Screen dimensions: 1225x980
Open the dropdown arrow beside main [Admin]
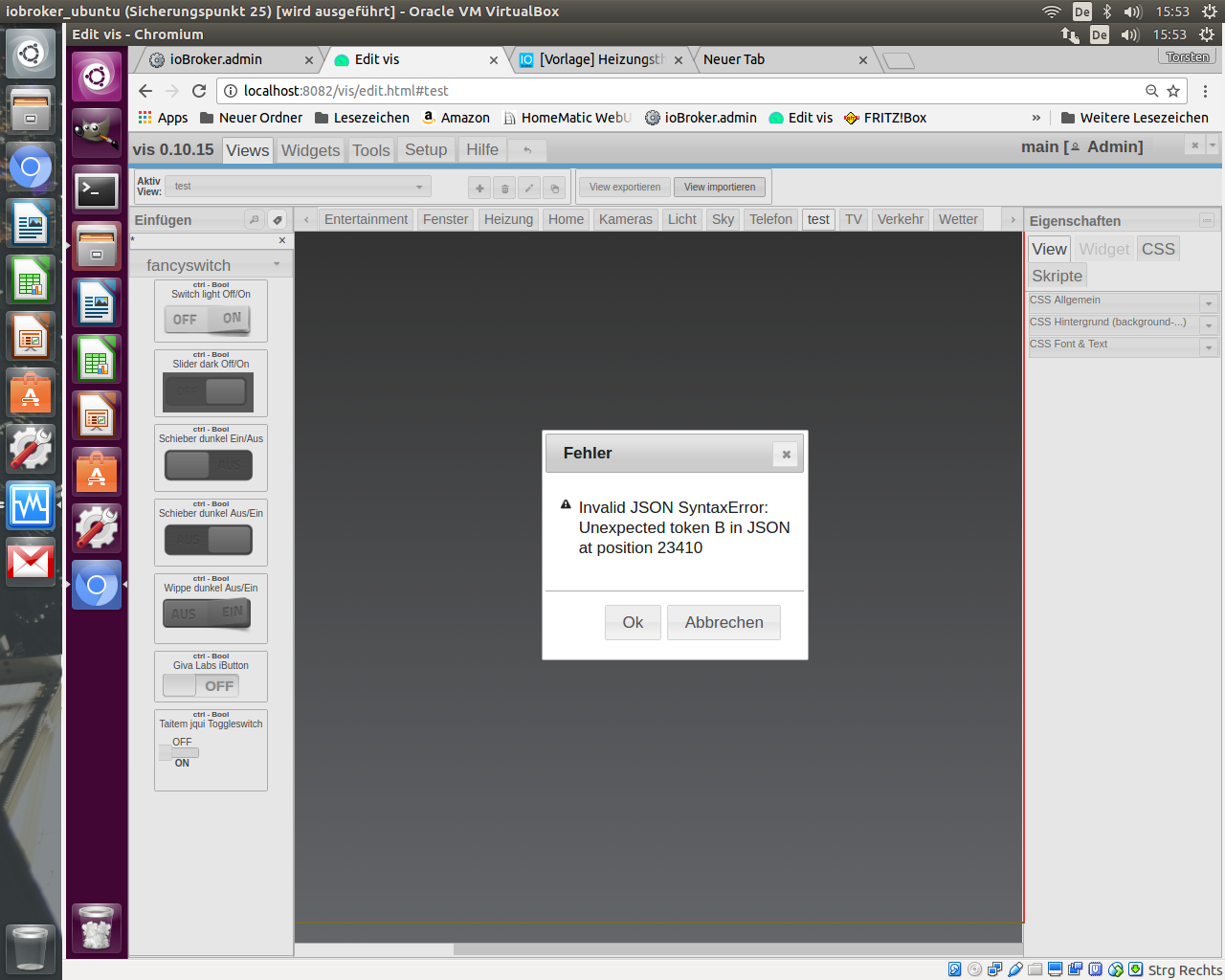(x=1213, y=145)
